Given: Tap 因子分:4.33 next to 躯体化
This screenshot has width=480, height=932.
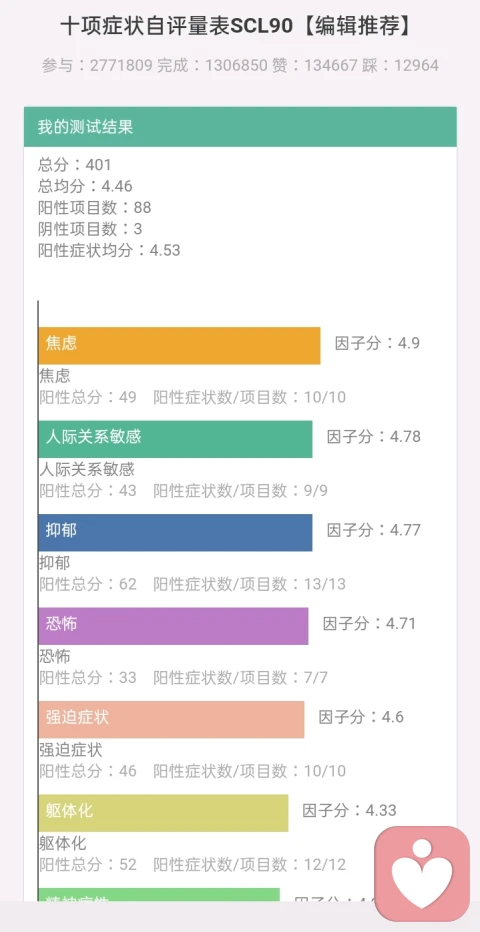Looking at the screenshot, I should tap(349, 810).
